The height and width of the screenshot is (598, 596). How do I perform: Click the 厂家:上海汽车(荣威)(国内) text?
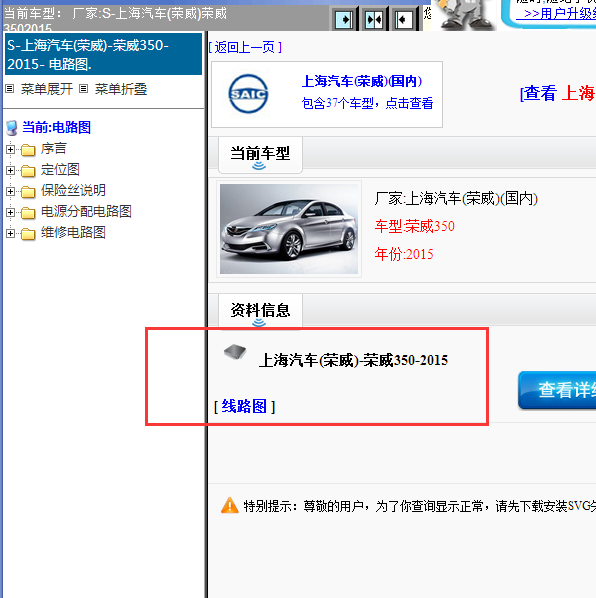[x=456, y=198]
